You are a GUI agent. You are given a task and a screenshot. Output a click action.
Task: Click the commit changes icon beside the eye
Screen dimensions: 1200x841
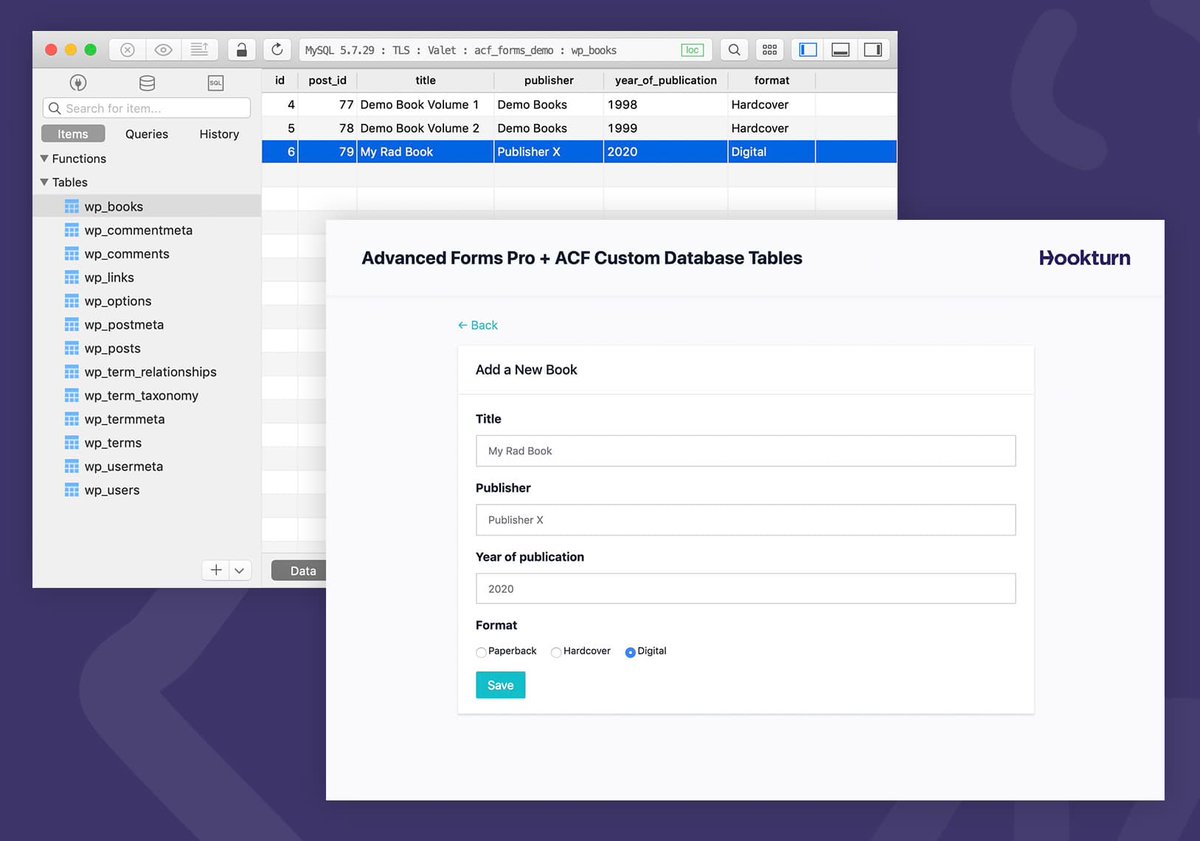tap(199, 50)
